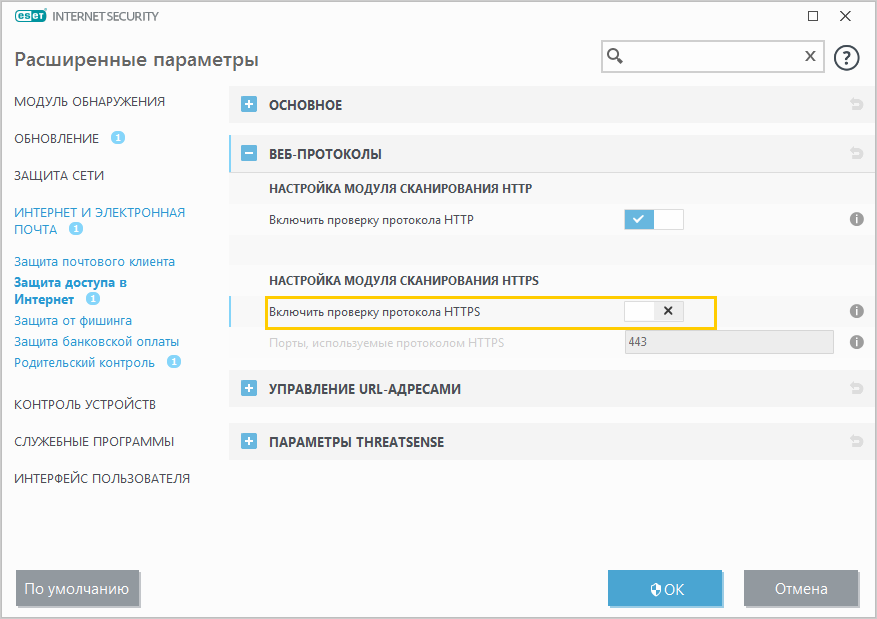Click the help question mark icon
The height and width of the screenshot is (619, 877).
(x=847, y=58)
